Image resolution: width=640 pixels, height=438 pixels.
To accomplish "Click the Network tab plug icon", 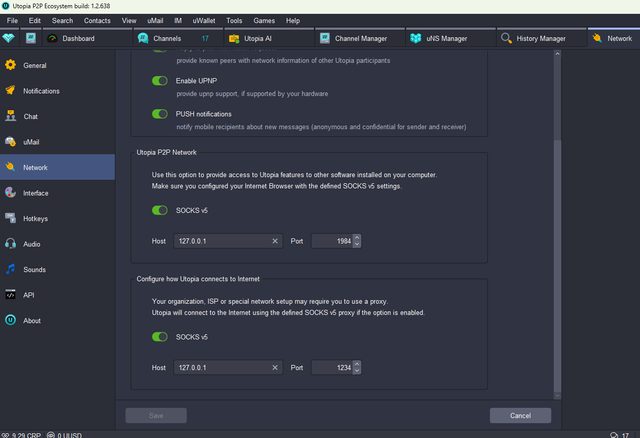I will [x=597, y=38].
